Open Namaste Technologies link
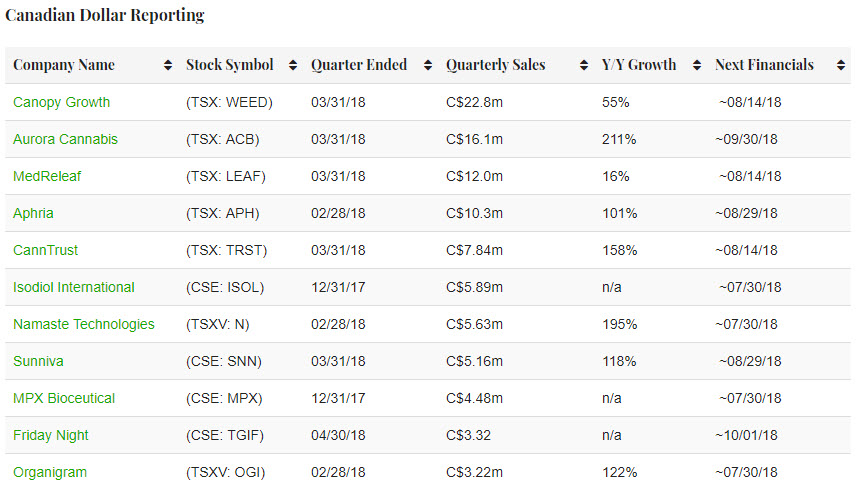The height and width of the screenshot is (490, 858). click(x=84, y=324)
